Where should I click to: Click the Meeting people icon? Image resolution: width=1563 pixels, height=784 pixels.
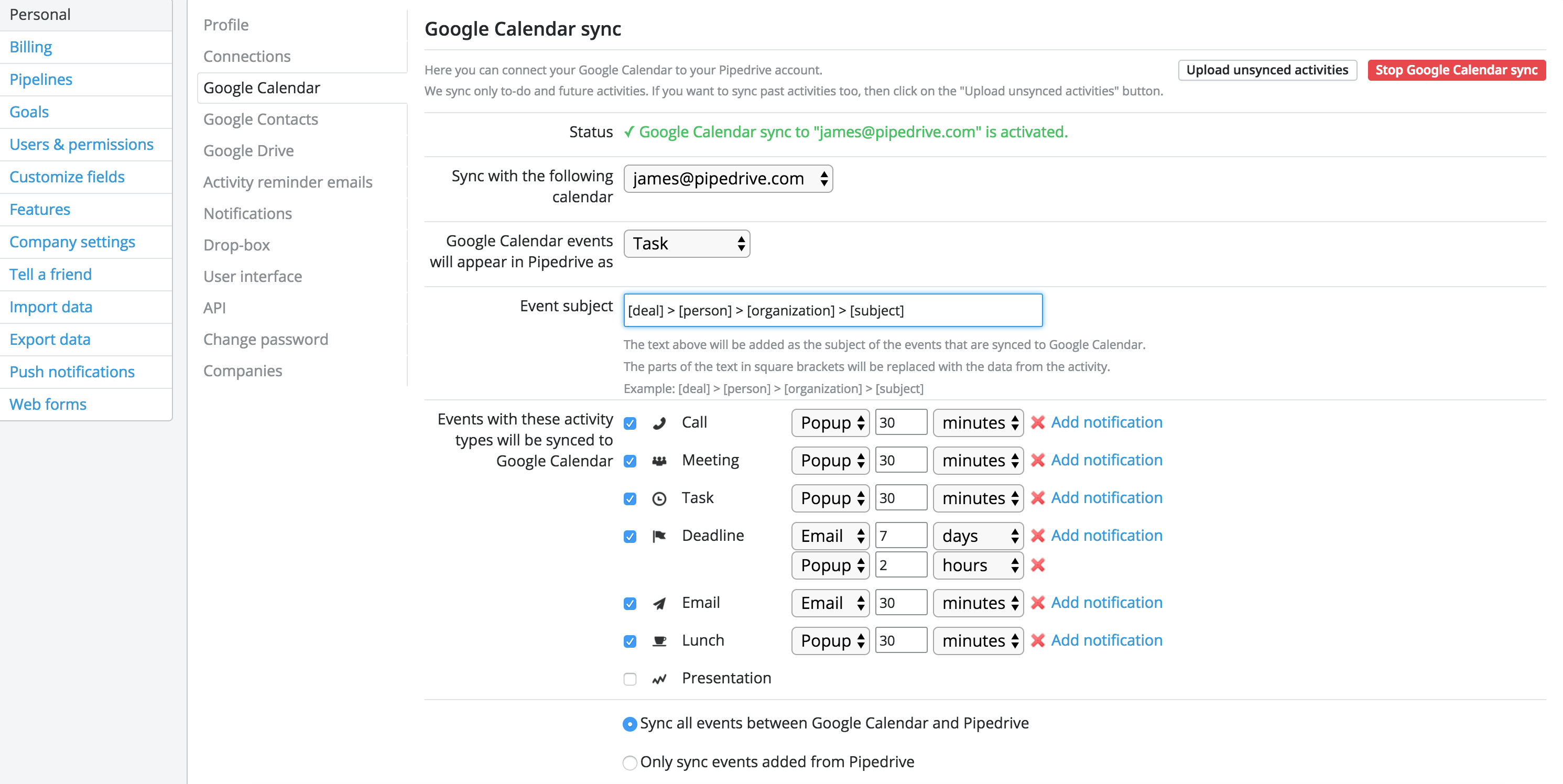(659, 461)
